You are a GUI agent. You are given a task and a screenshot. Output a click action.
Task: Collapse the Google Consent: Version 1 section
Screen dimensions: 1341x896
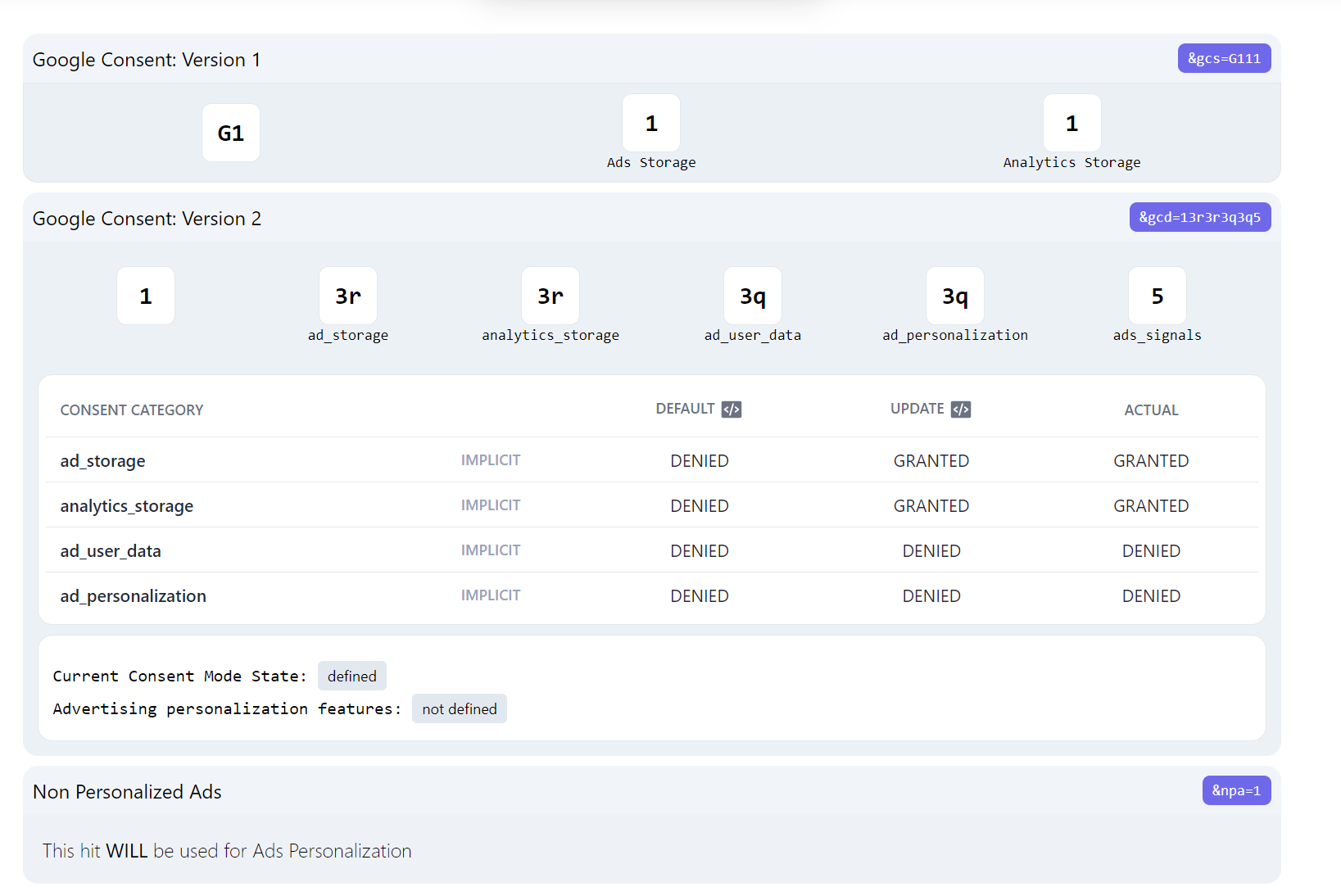point(147,59)
